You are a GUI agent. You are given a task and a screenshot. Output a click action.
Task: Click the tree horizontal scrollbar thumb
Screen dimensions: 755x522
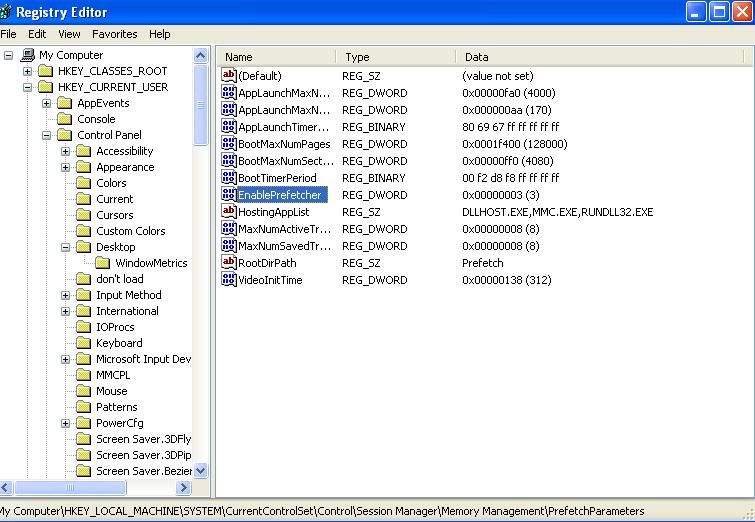tap(70, 488)
